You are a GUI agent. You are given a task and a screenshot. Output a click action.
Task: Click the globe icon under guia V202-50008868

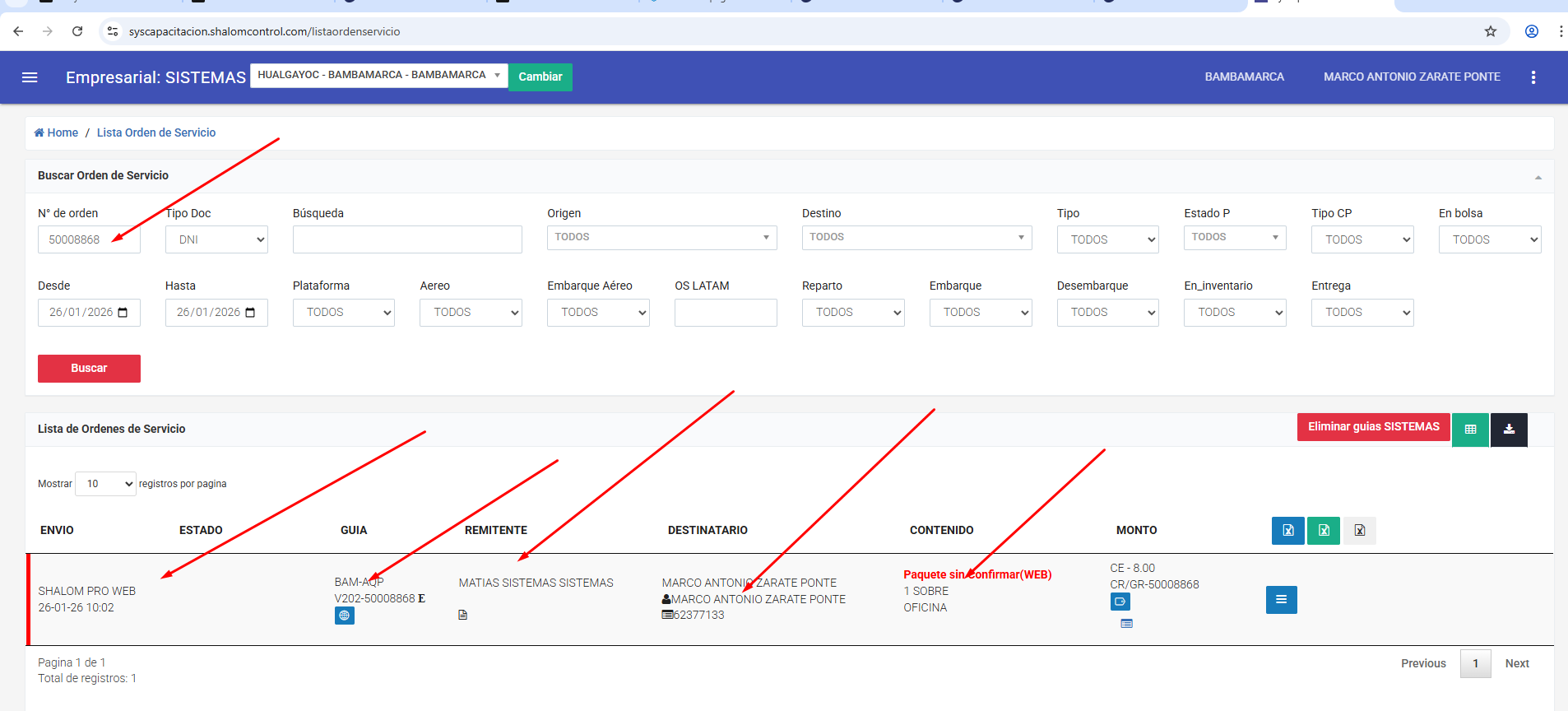click(344, 616)
